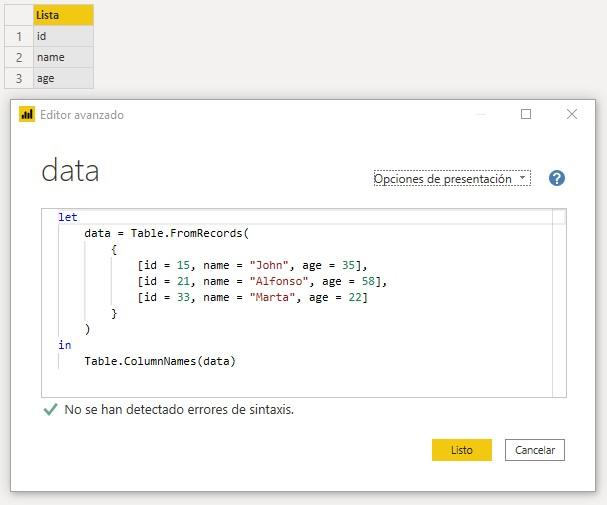Select the "id" cell in the list

coord(63,36)
